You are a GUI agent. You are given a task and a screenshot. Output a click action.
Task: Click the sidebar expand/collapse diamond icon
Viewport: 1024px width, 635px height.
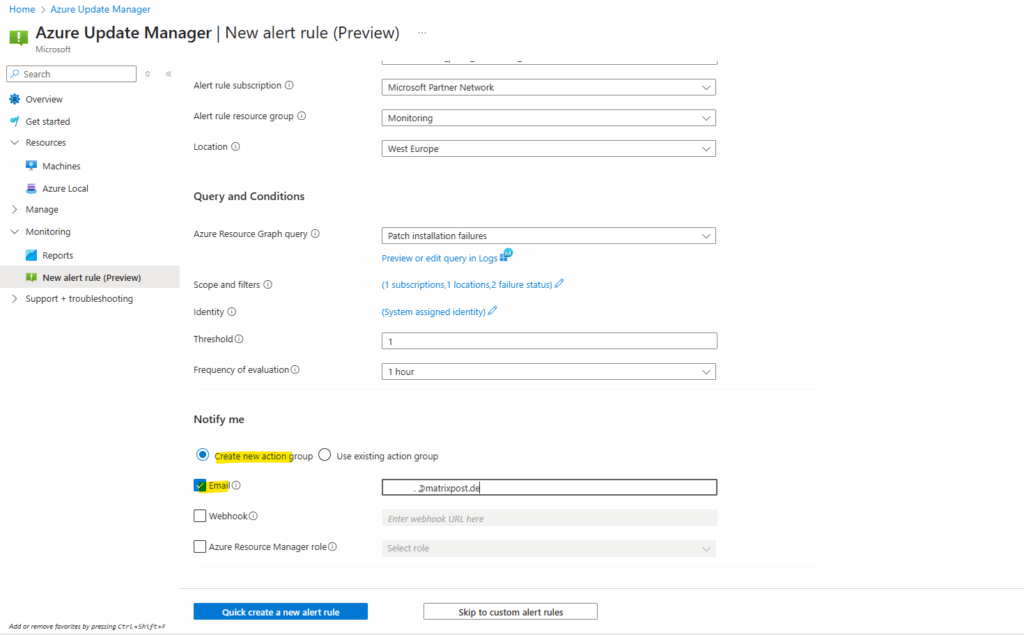click(148, 74)
